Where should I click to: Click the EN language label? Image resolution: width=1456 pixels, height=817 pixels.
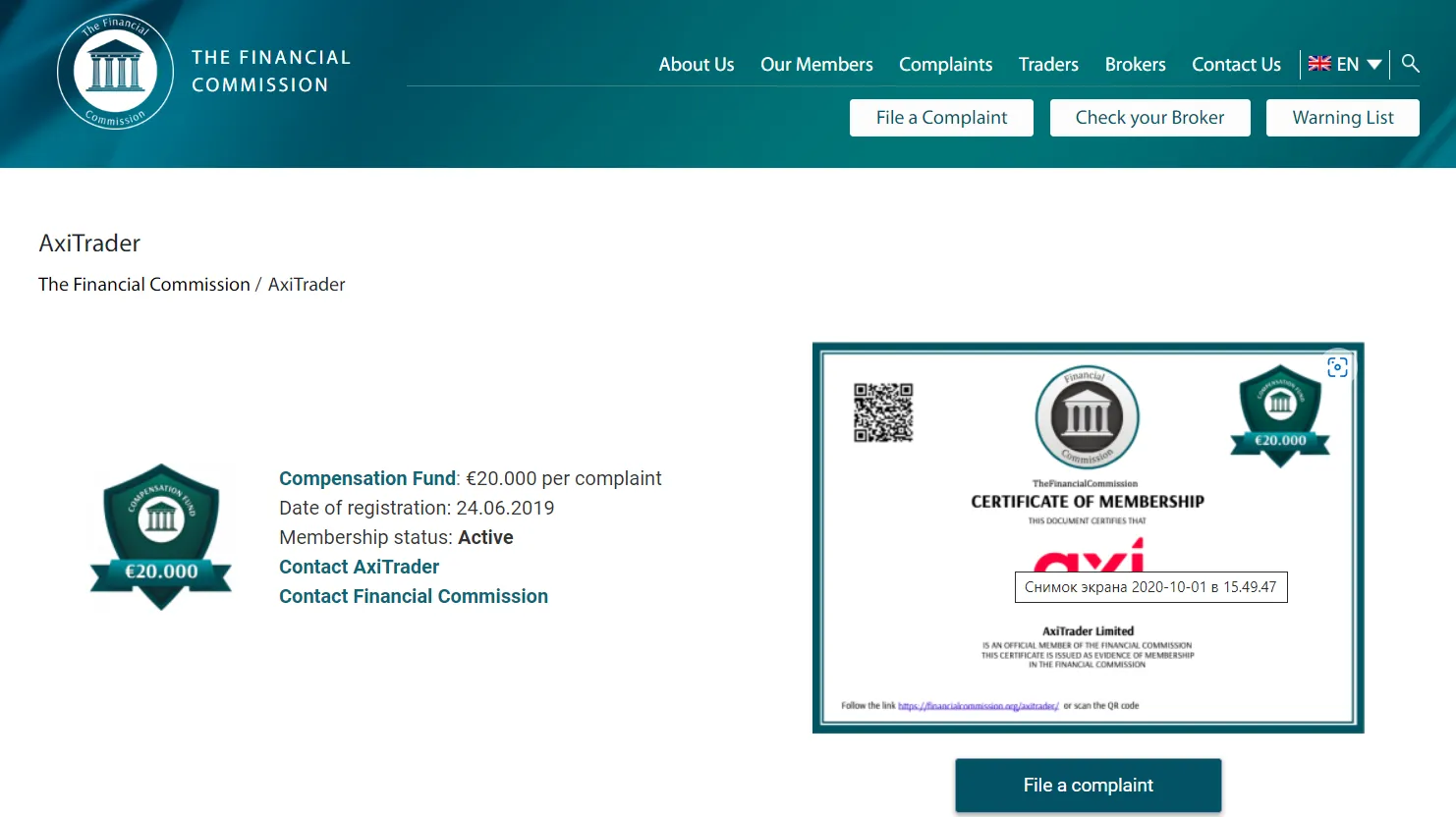[1348, 65]
